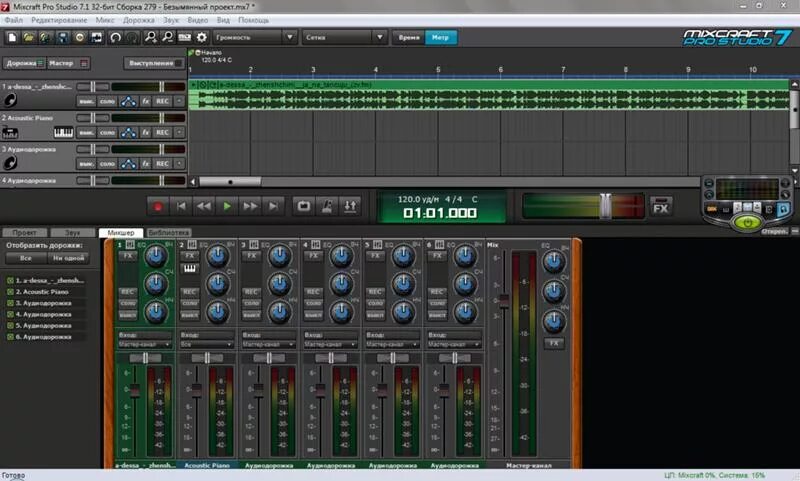Start playback with the green play button
This screenshot has width=800, height=481.
click(227, 207)
